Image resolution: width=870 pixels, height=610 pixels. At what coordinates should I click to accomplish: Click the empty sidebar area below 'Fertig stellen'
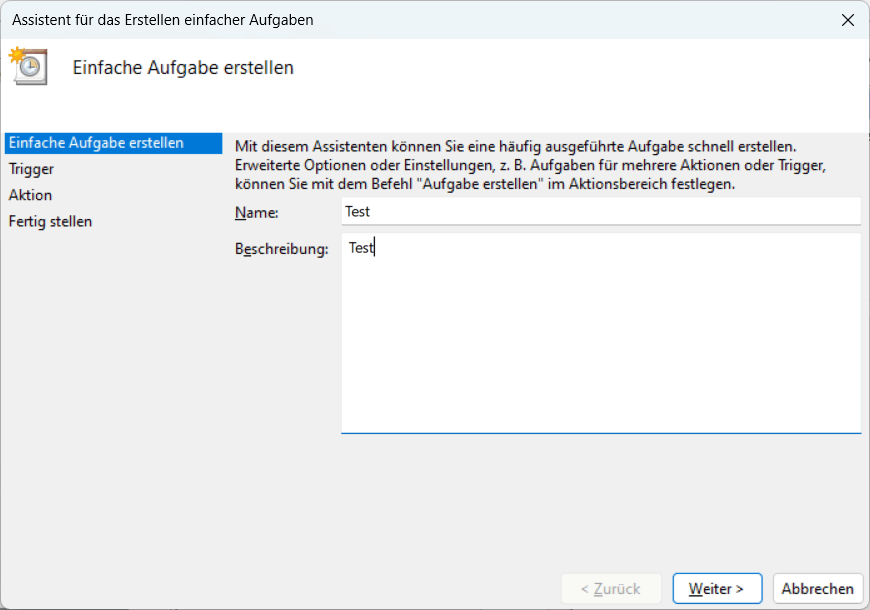point(110,400)
